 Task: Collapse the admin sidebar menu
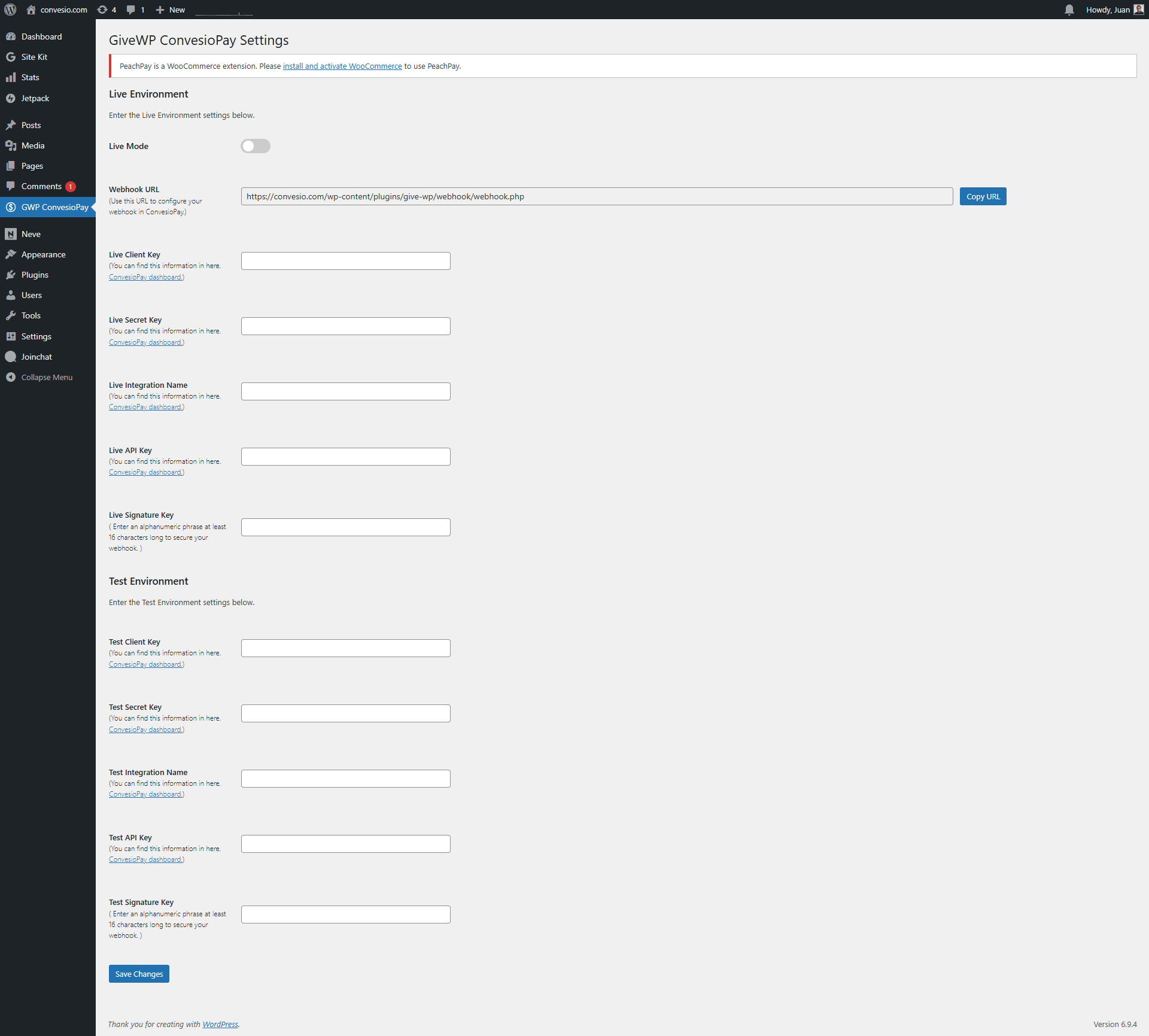point(47,377)
